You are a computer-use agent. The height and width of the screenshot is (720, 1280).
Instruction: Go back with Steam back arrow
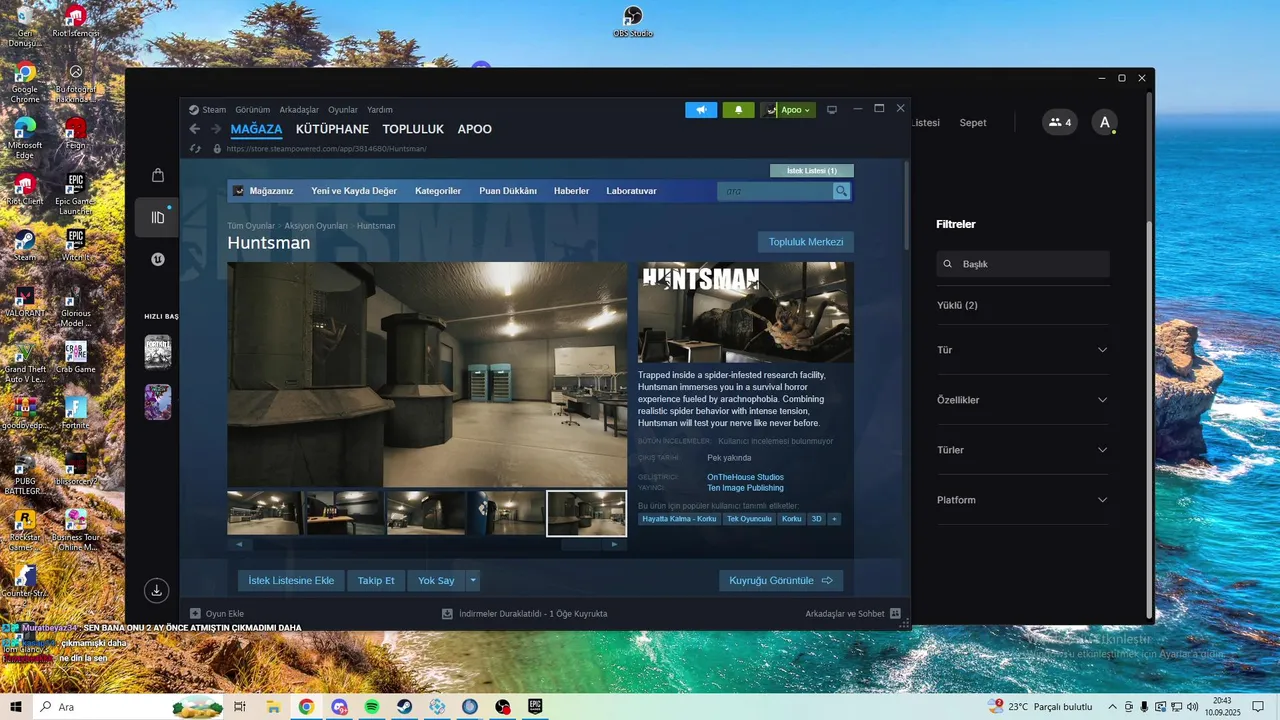(195, 129)
